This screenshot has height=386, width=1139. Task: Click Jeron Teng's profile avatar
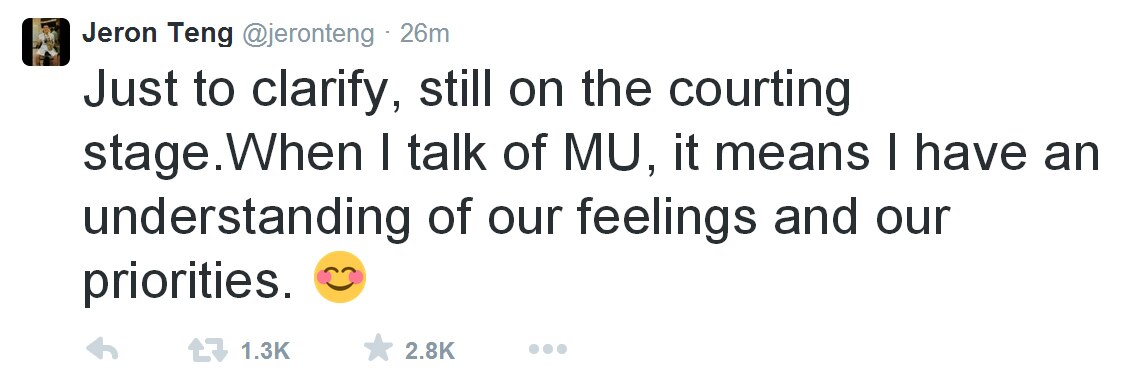46,42
